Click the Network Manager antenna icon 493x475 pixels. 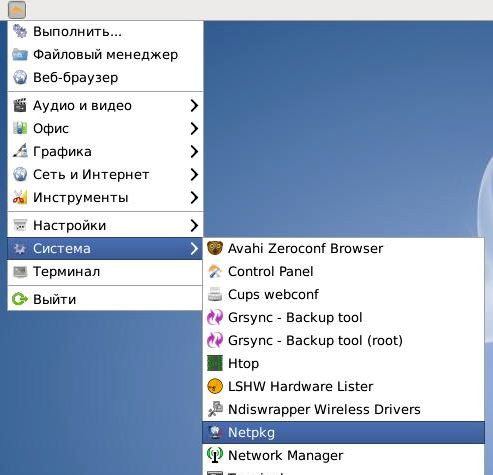[x=215, y=455]
